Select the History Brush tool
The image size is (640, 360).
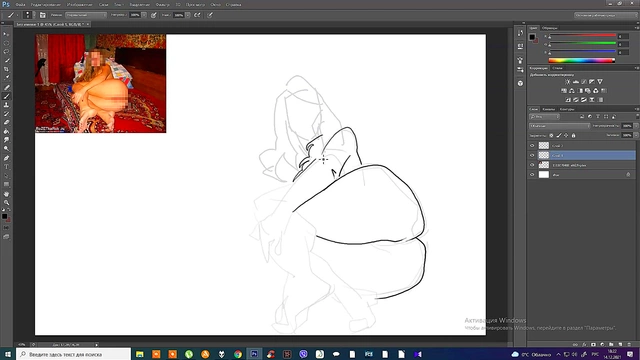(6, 114)
